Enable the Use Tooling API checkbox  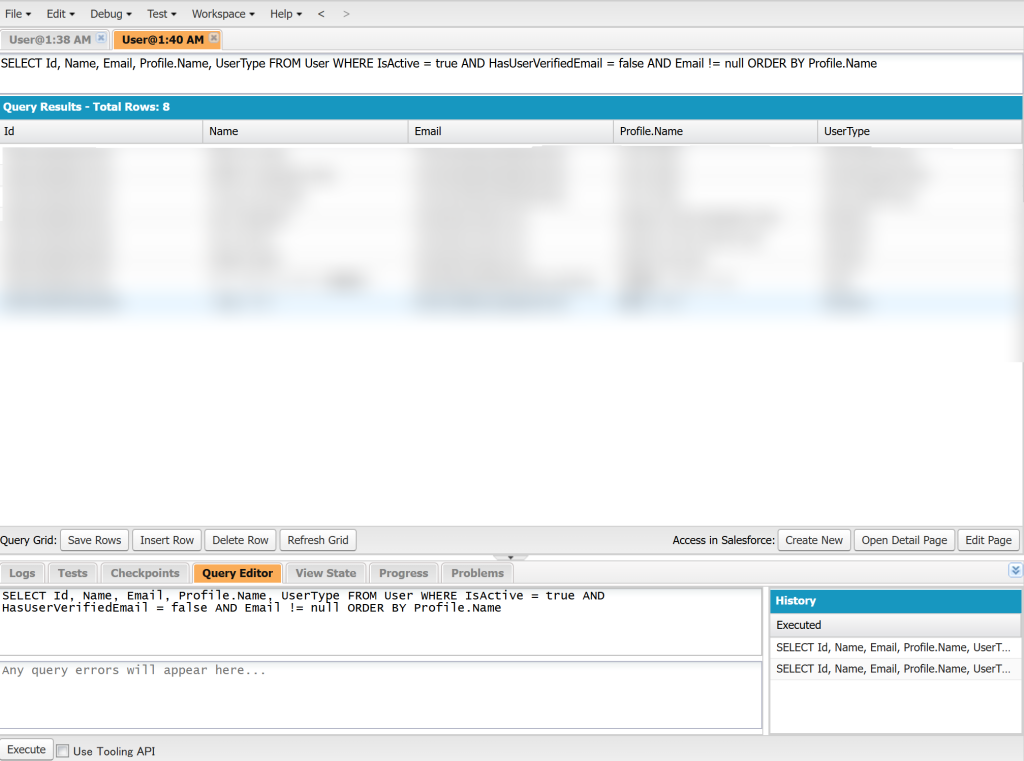[x=63, y=751]
